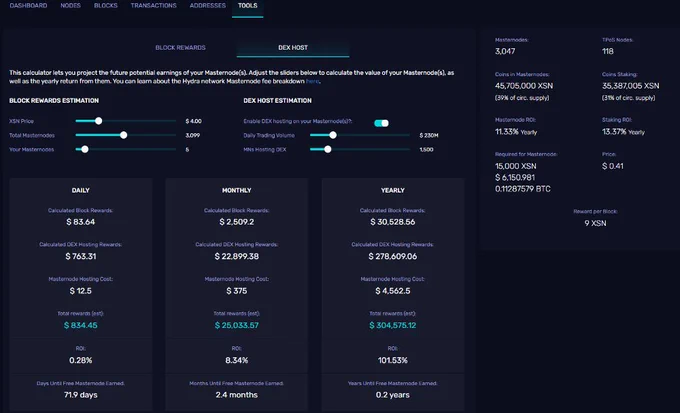The image size is (680, 413).
Task: Click the DEX Host Estimation heading
Action: point(278,101)
